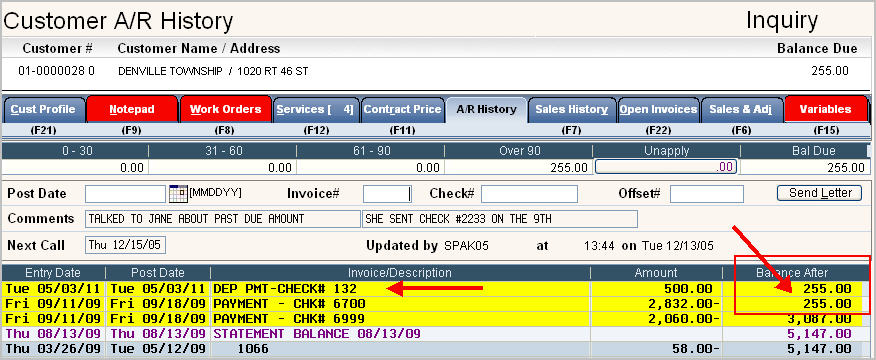Switch to the Sales & Adj tab
The image size is (876, 360).
coord(741,109)
